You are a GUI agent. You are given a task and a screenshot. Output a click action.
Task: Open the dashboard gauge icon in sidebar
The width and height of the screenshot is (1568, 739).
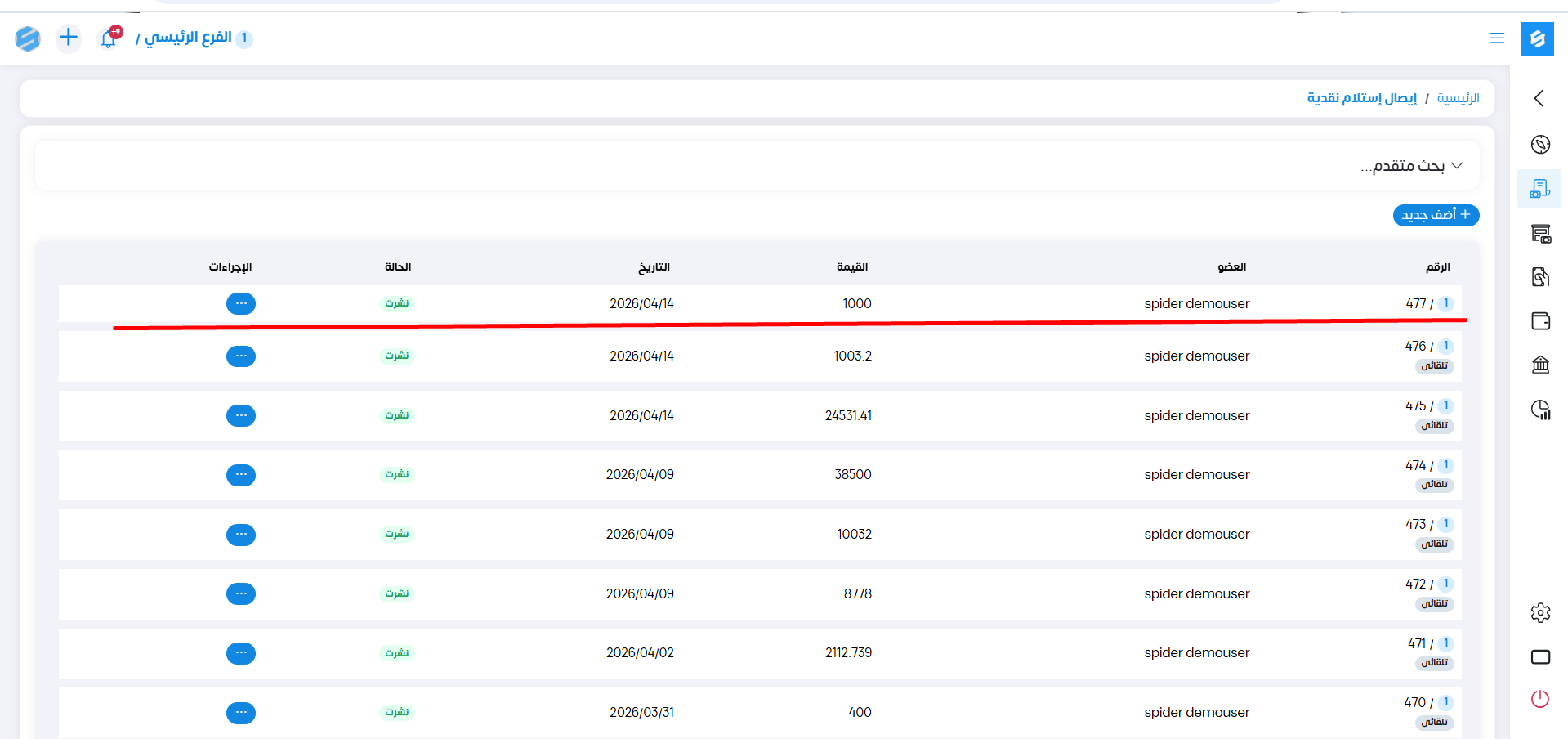(x=1540, y=145)
